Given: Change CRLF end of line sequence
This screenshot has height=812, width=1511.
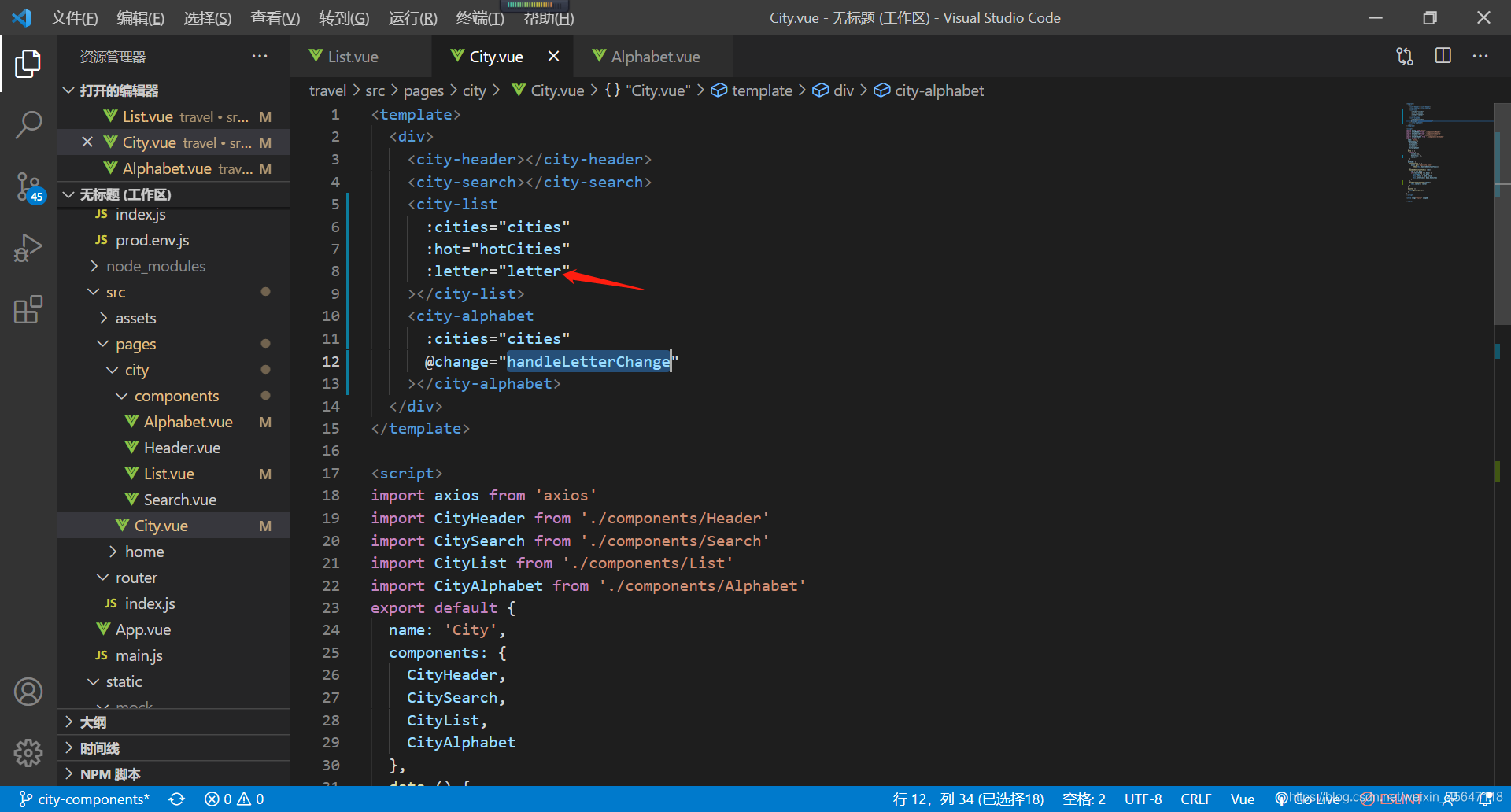Looking at the screenshot, I should [x=1195, y=799].
